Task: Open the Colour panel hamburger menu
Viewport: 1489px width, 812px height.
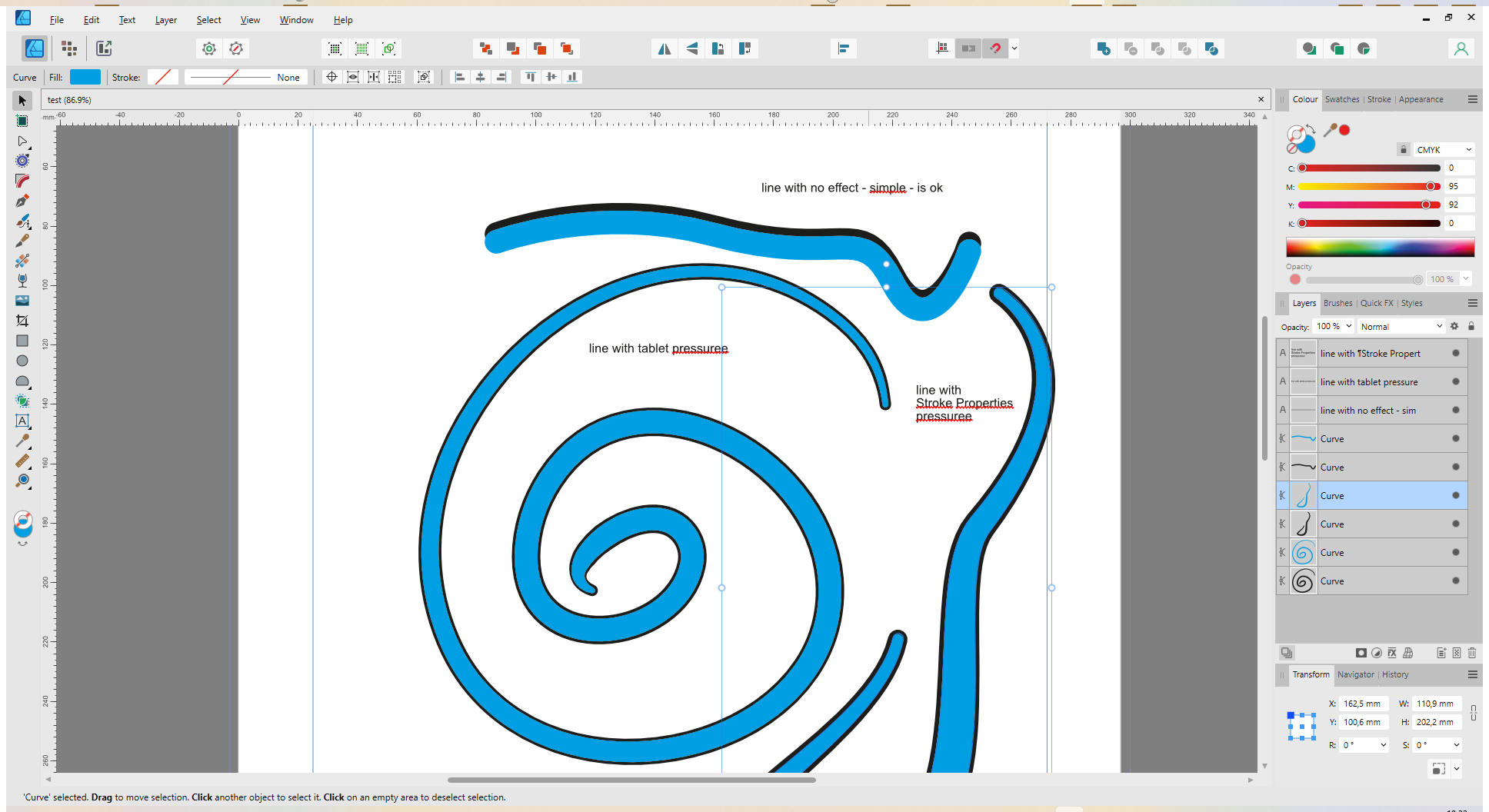Action: click(1472, 99)
